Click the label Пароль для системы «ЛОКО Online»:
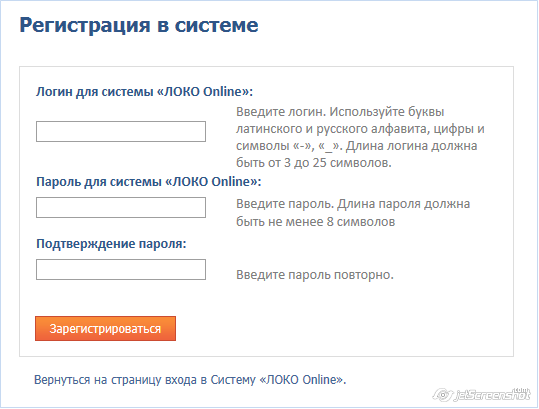Image resolution: width=539 pixels, height=409 pixels. pyautogui.click(x=149, y=181)
